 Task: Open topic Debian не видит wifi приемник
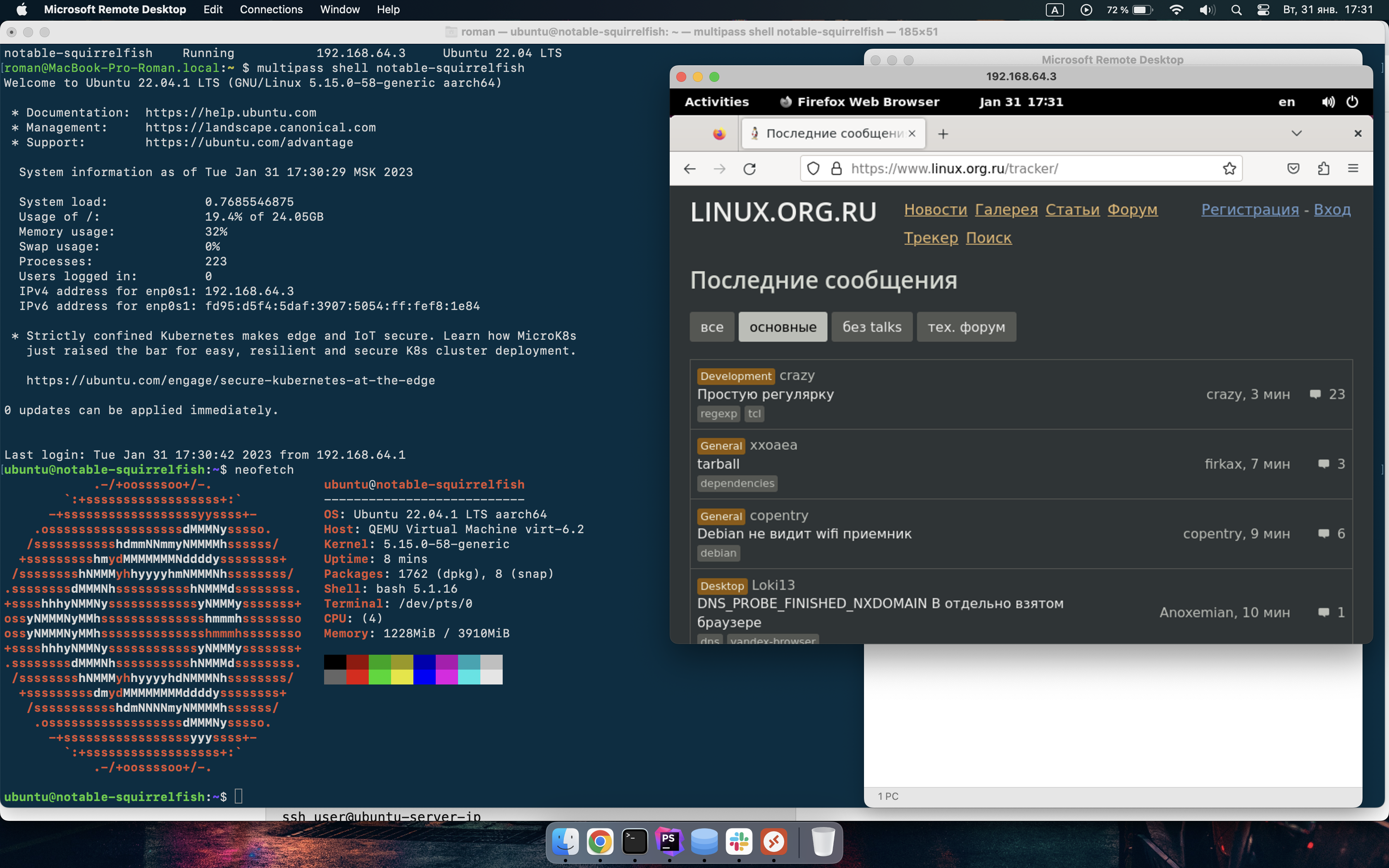tap(804, 534)
